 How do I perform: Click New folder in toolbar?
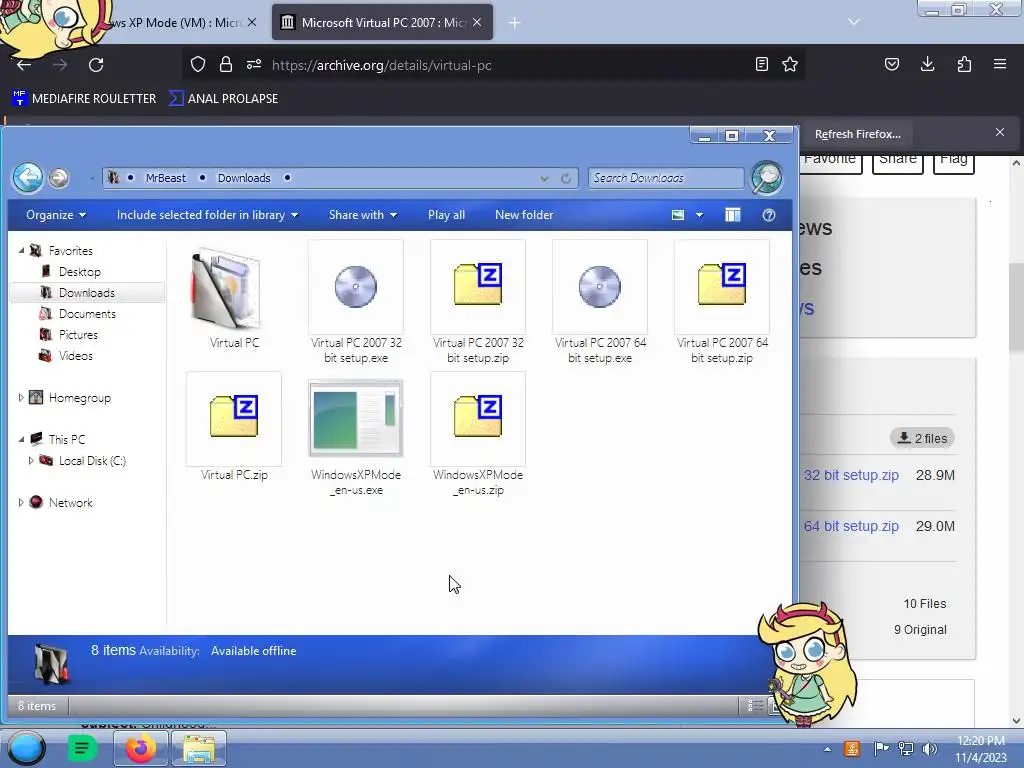tap(524, 215)
